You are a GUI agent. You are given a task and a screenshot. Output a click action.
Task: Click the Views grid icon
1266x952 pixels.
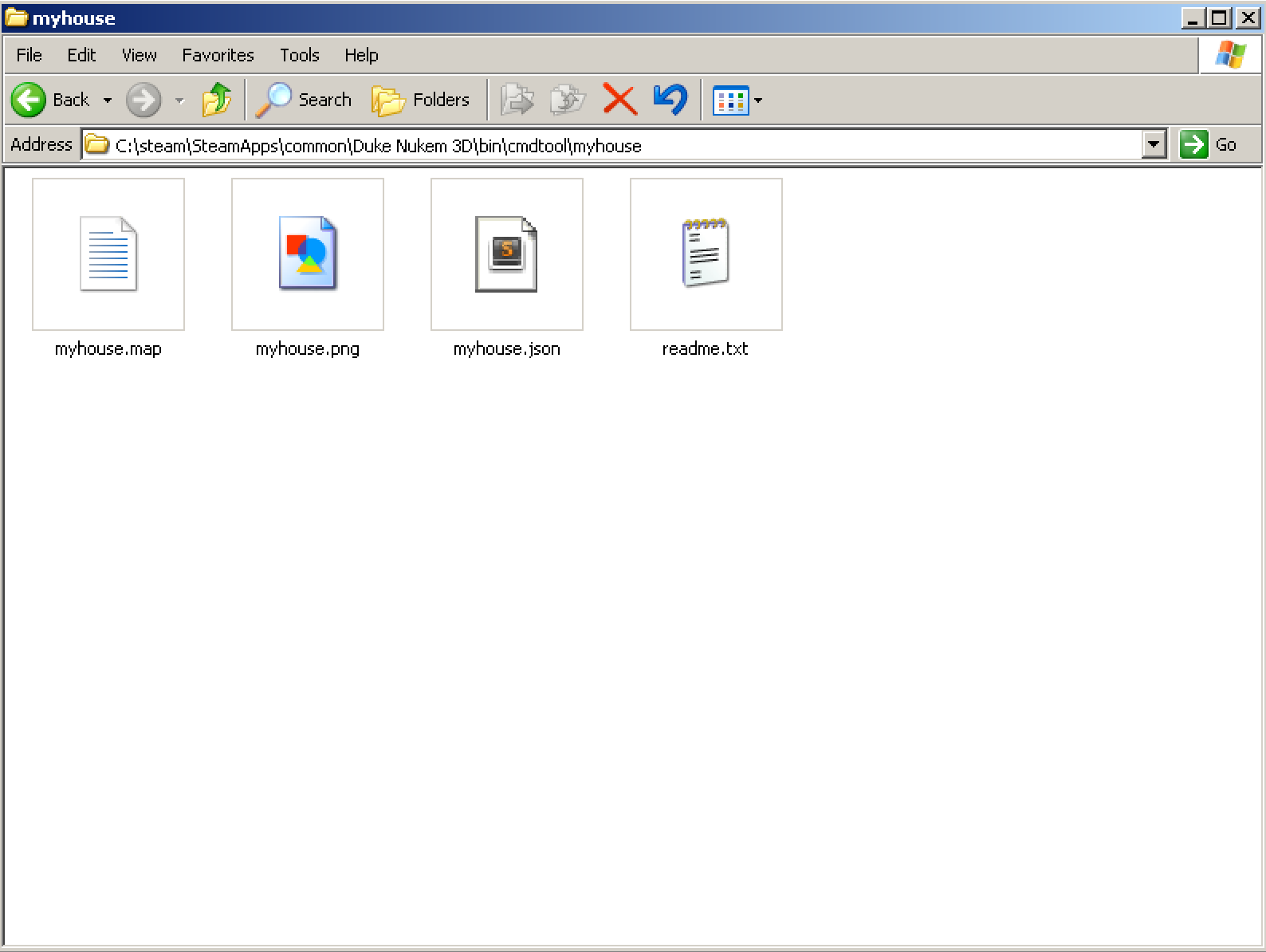(x=730, y=100)
